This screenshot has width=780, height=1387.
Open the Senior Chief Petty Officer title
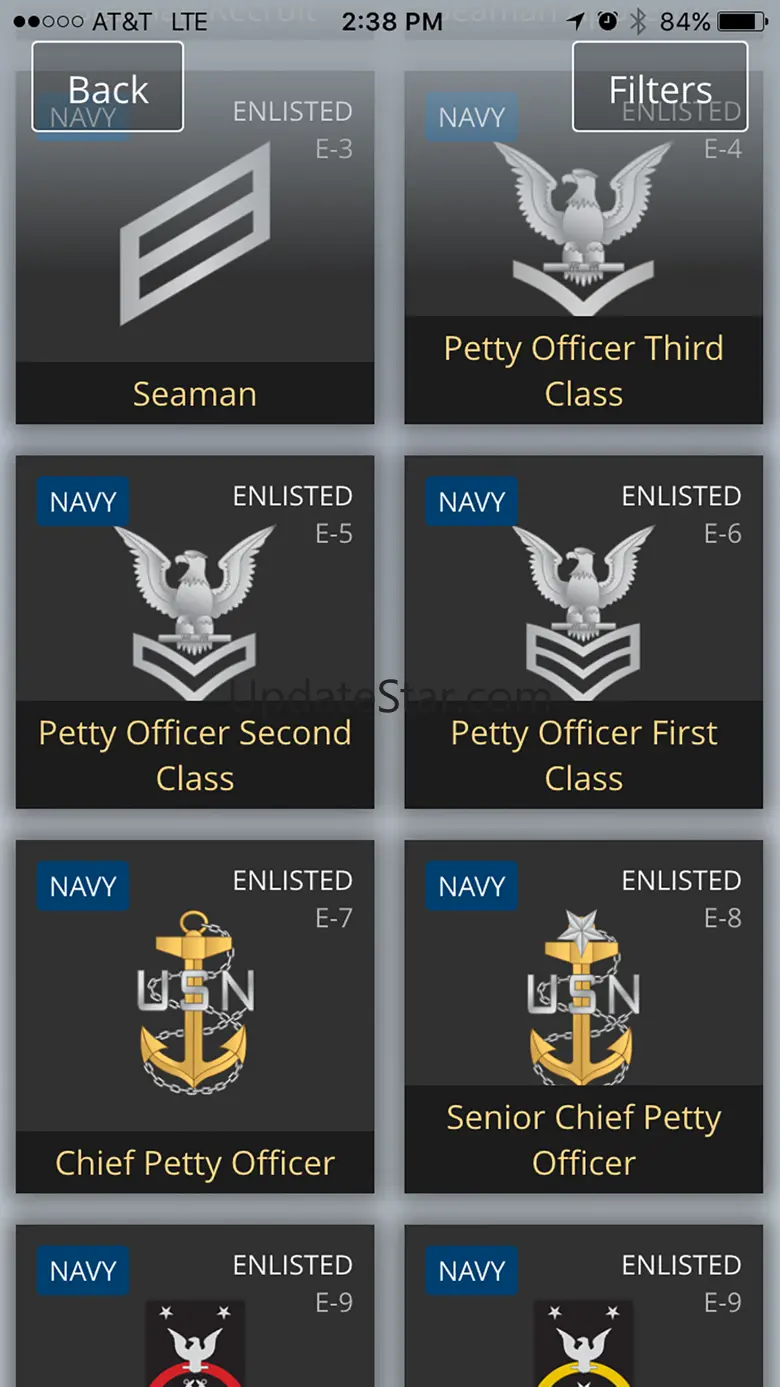coord(583,1140)
